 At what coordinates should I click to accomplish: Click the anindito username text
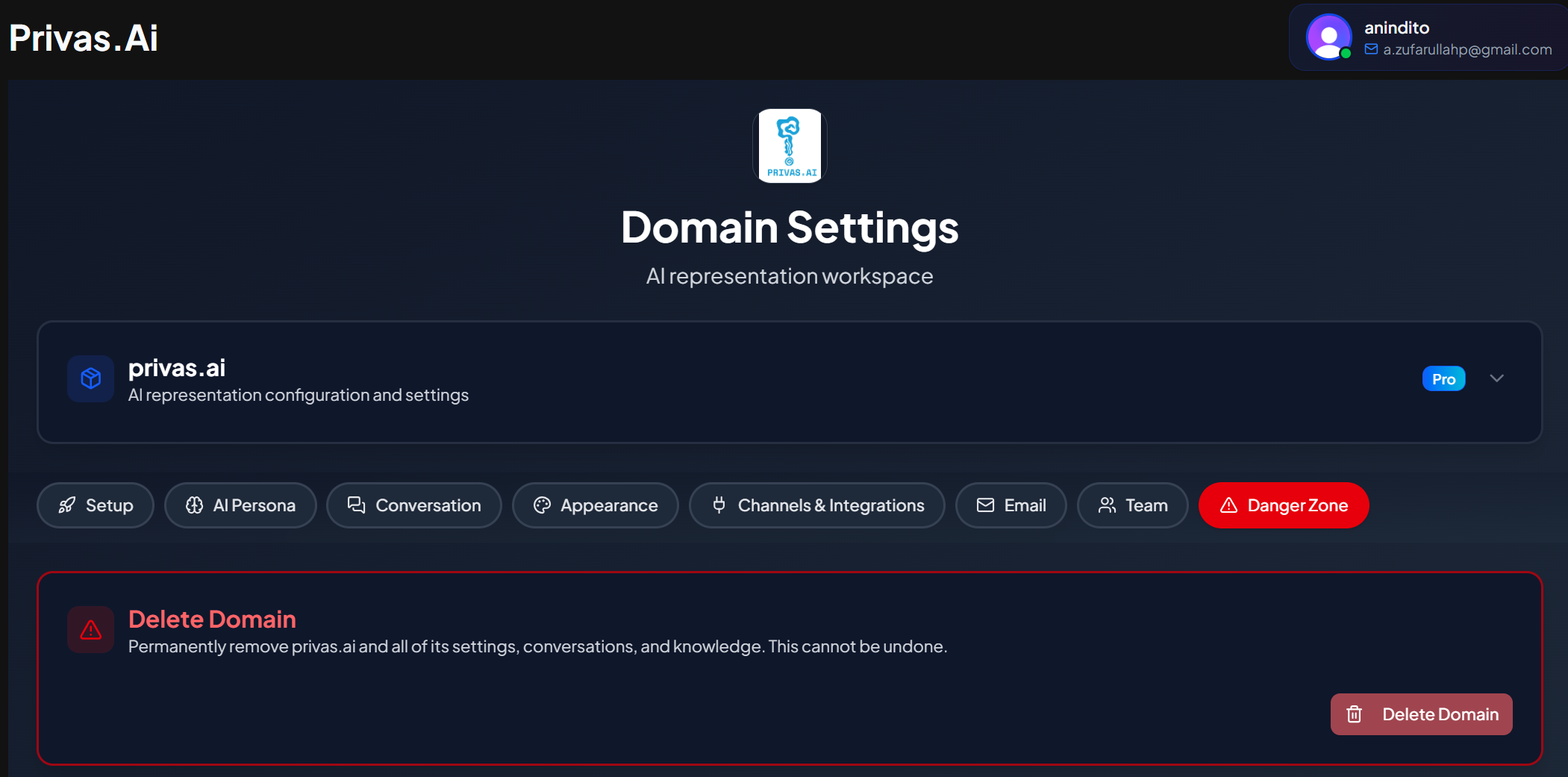click(x=1396, y=28)
